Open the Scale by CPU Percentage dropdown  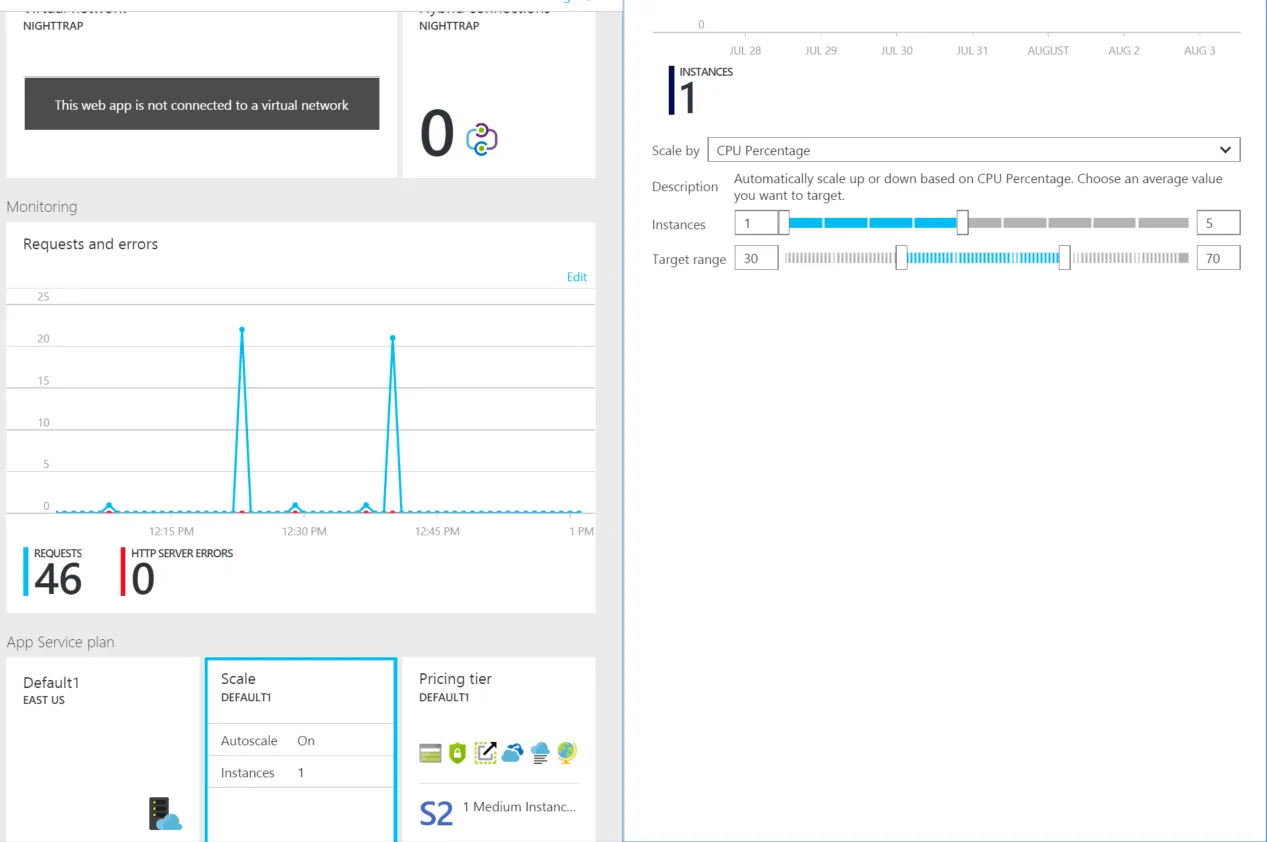[973, 150]
